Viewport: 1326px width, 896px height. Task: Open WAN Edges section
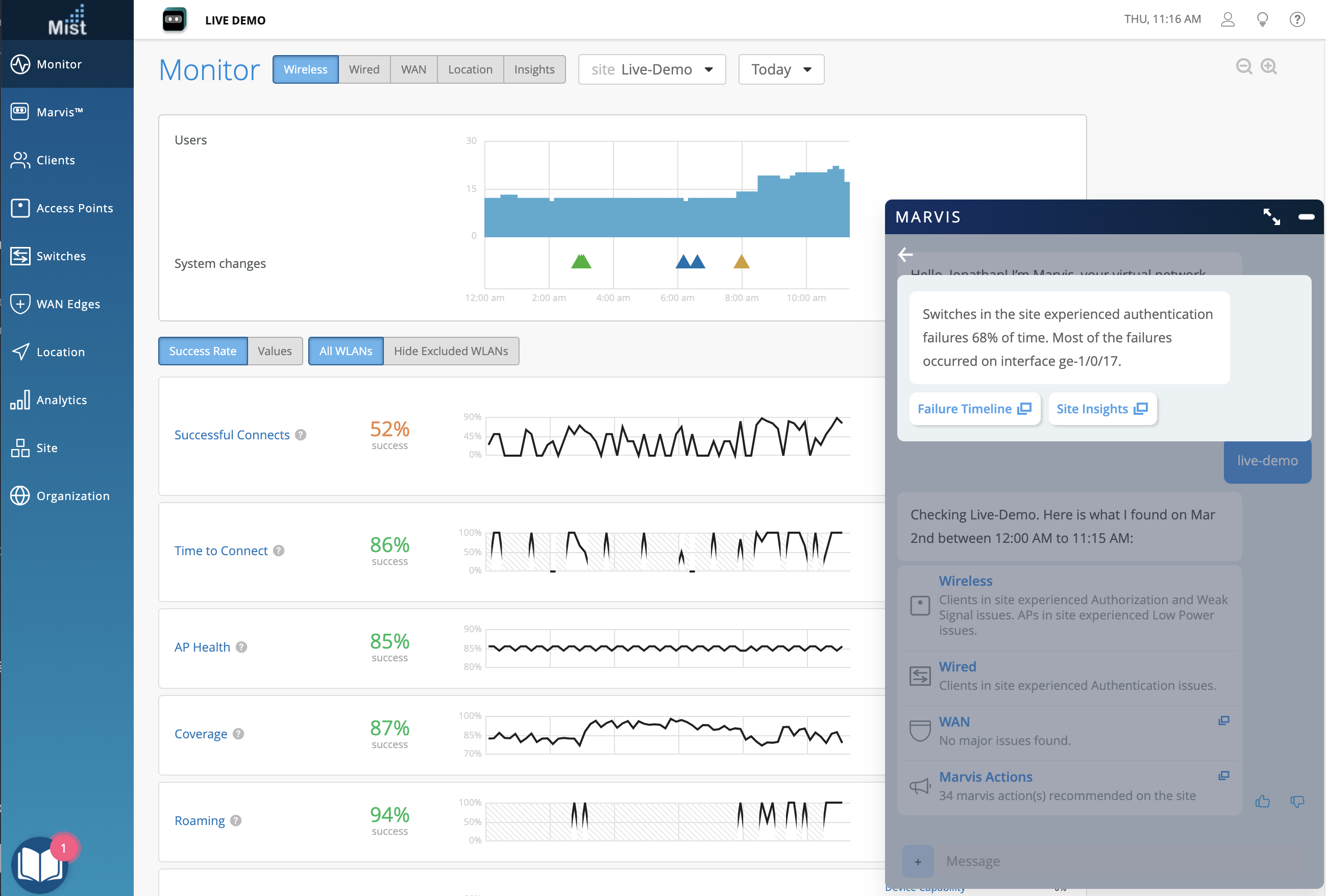pyautogui.click(x=67, y=304)
